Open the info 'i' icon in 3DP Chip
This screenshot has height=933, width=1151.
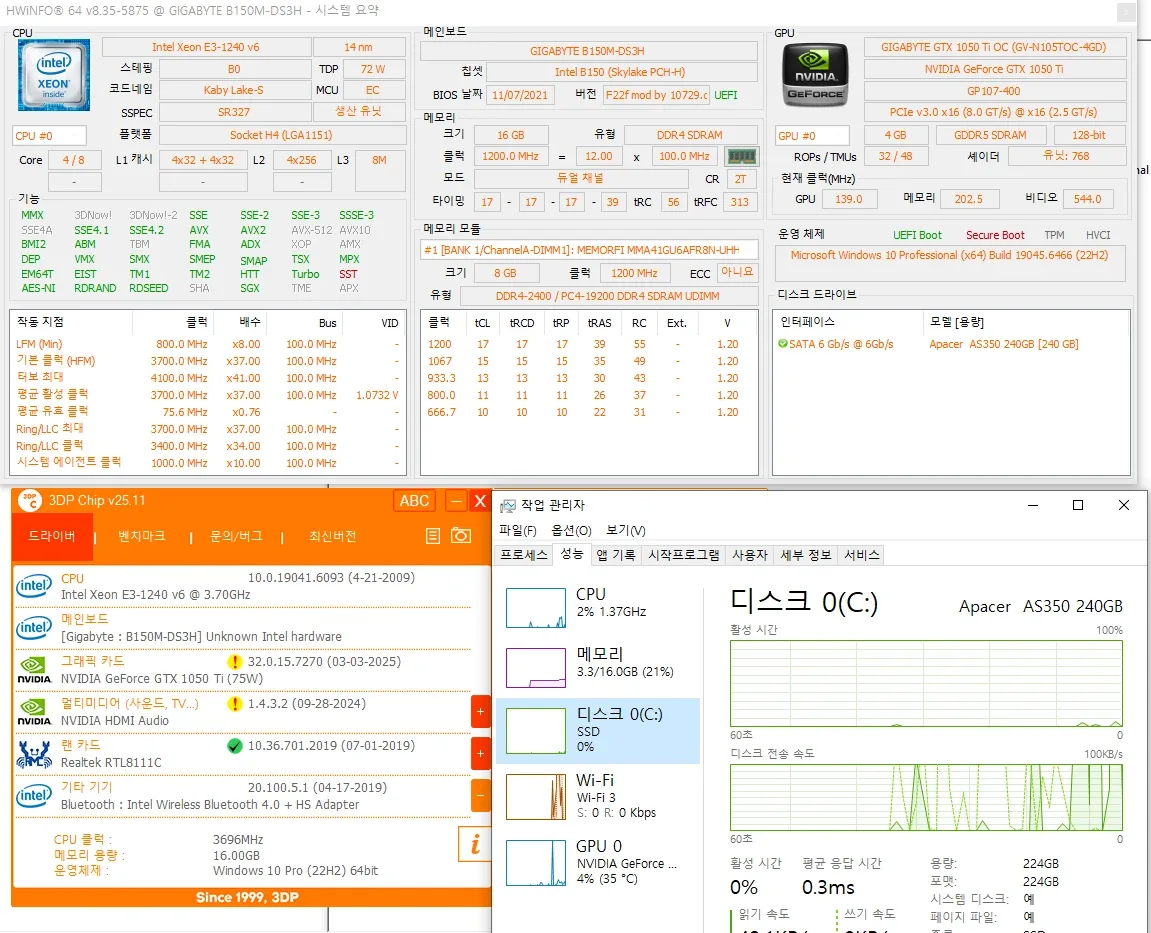click(474, 844)
